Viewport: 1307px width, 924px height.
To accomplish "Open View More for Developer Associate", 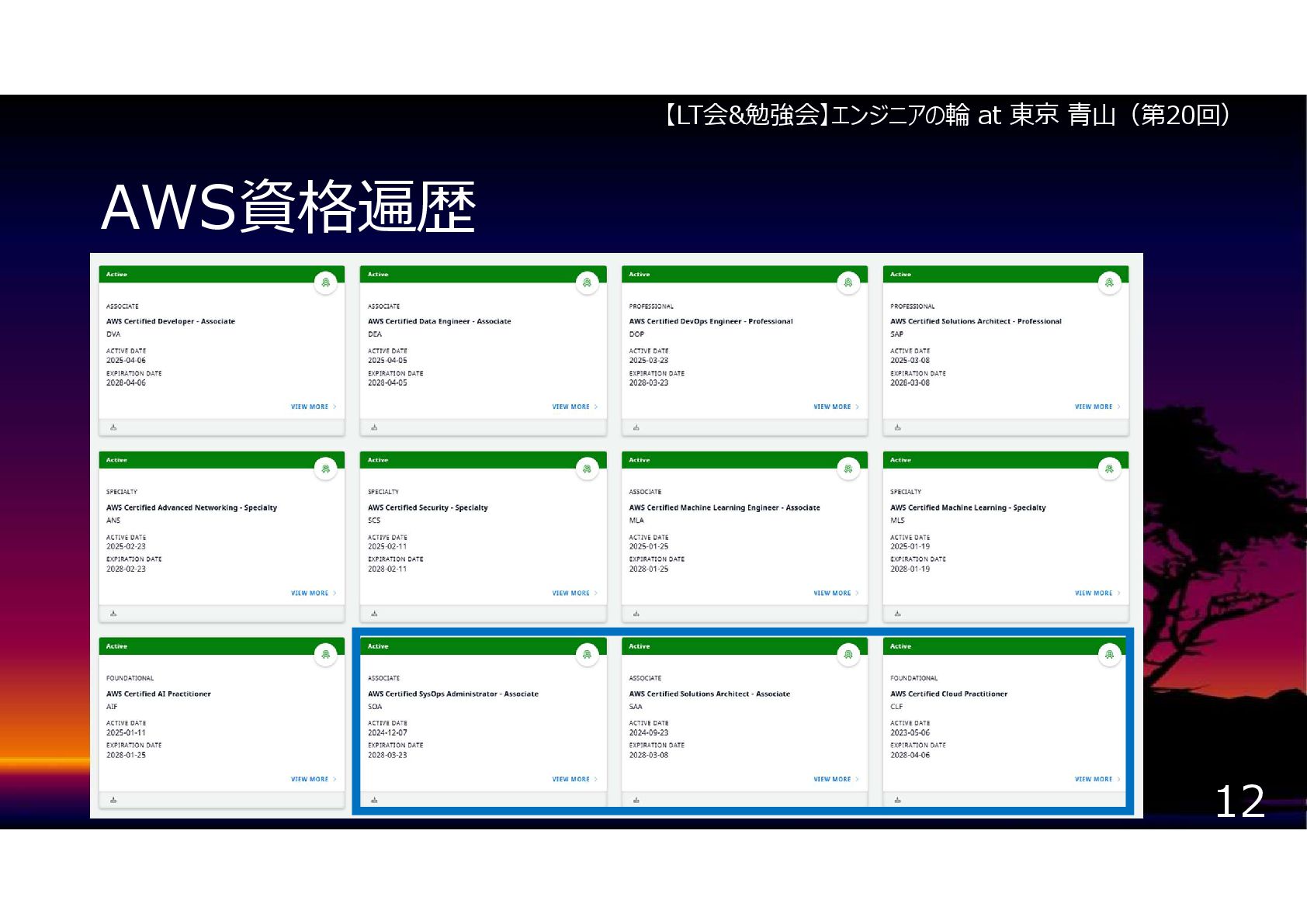I will 314,407.
